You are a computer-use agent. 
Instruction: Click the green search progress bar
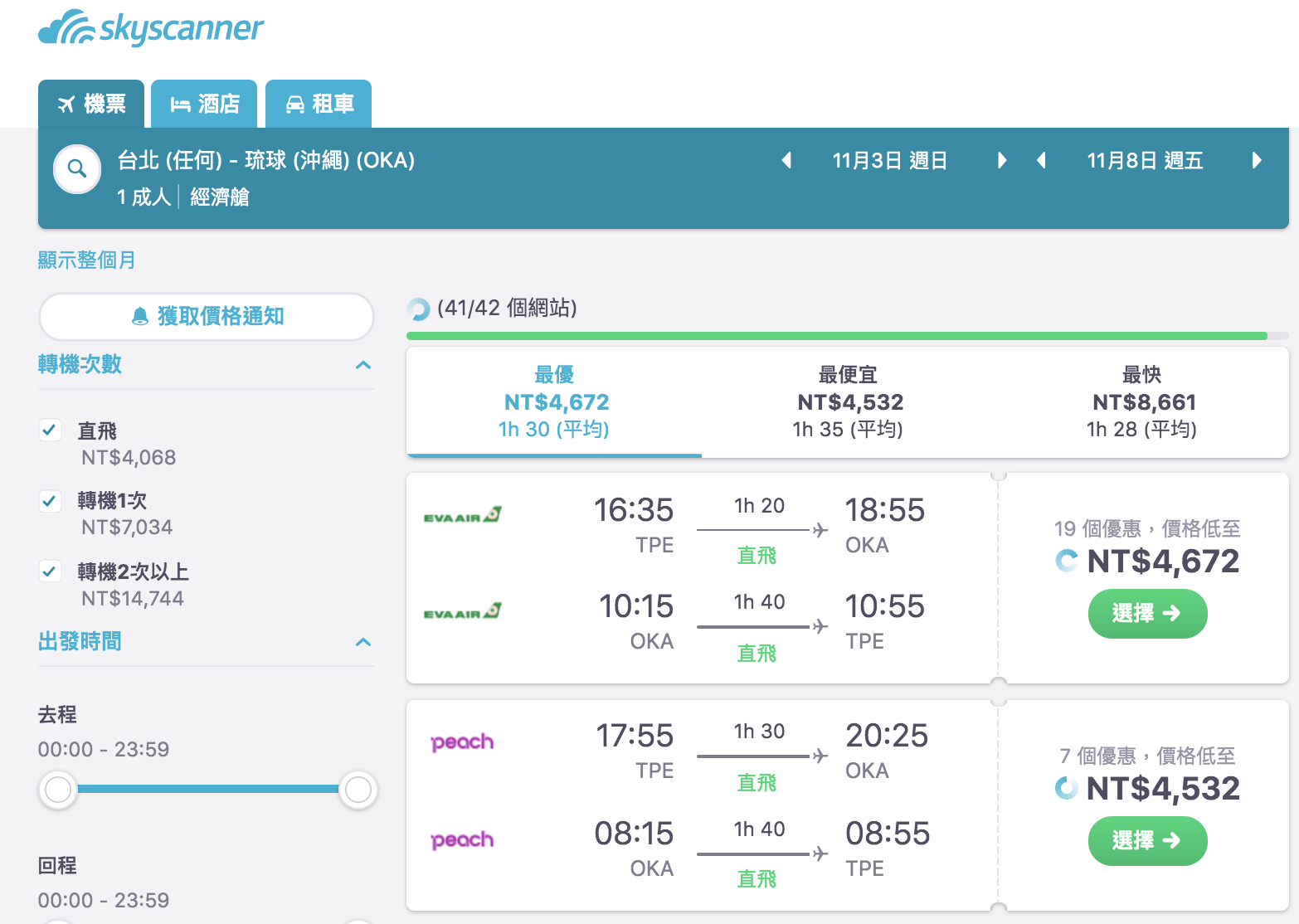(x=837, y=336)
